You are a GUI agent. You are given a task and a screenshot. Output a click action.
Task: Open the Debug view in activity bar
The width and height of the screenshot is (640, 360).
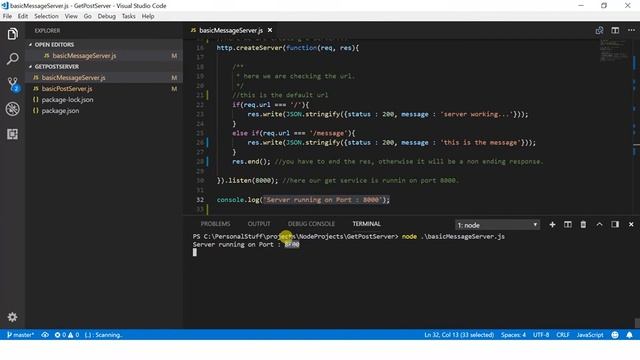point(12,109)
